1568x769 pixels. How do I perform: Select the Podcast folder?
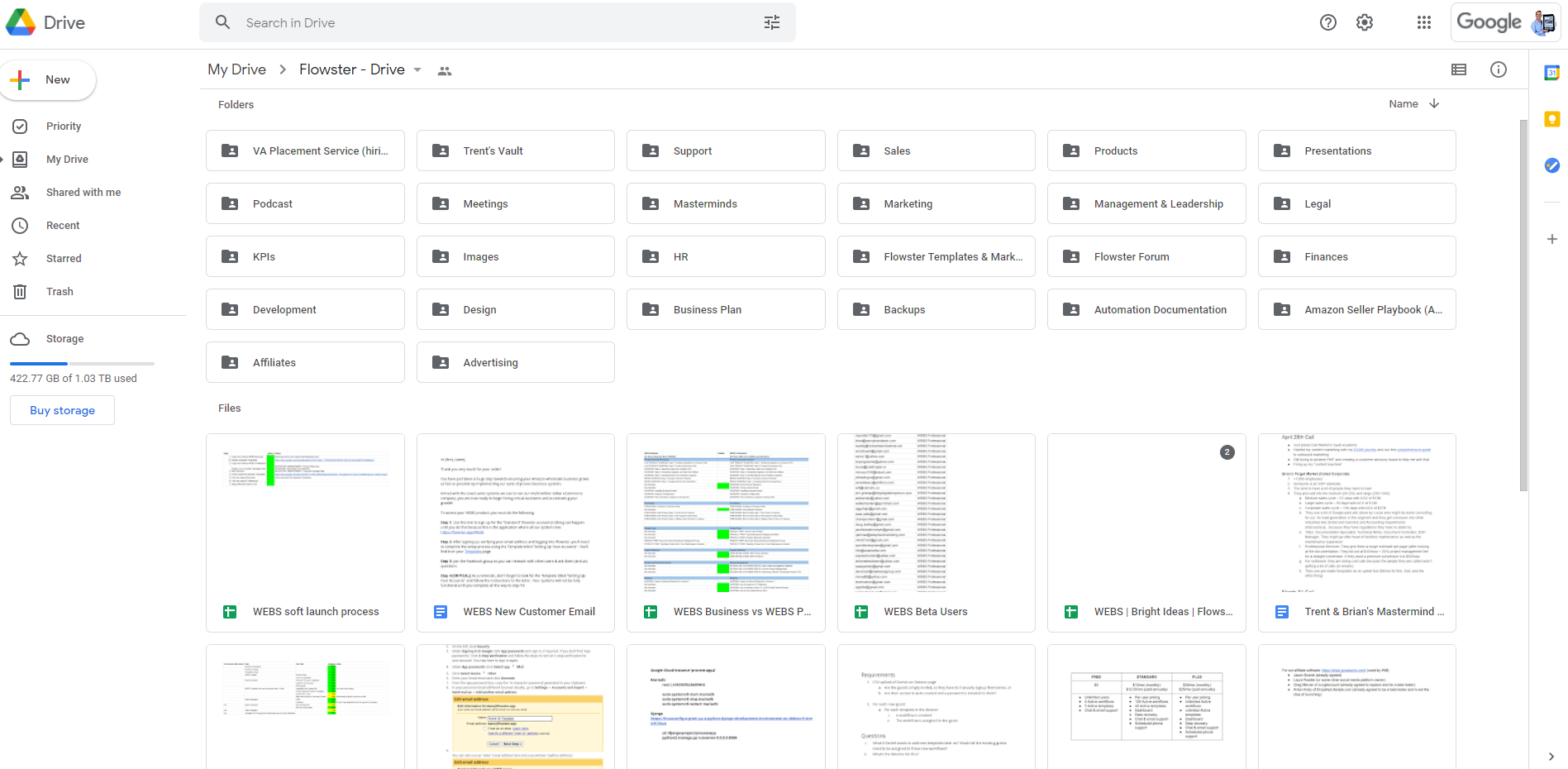[x=305, y=203]
